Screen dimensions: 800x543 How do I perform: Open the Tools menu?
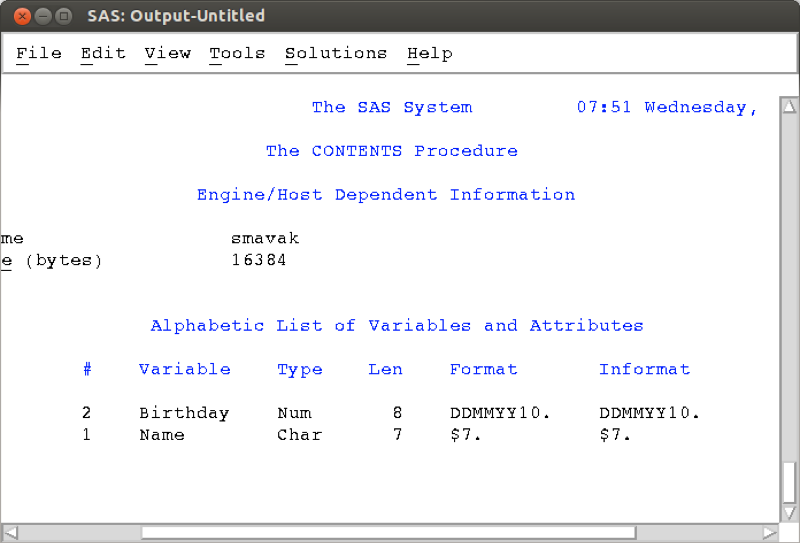point(237,53)
